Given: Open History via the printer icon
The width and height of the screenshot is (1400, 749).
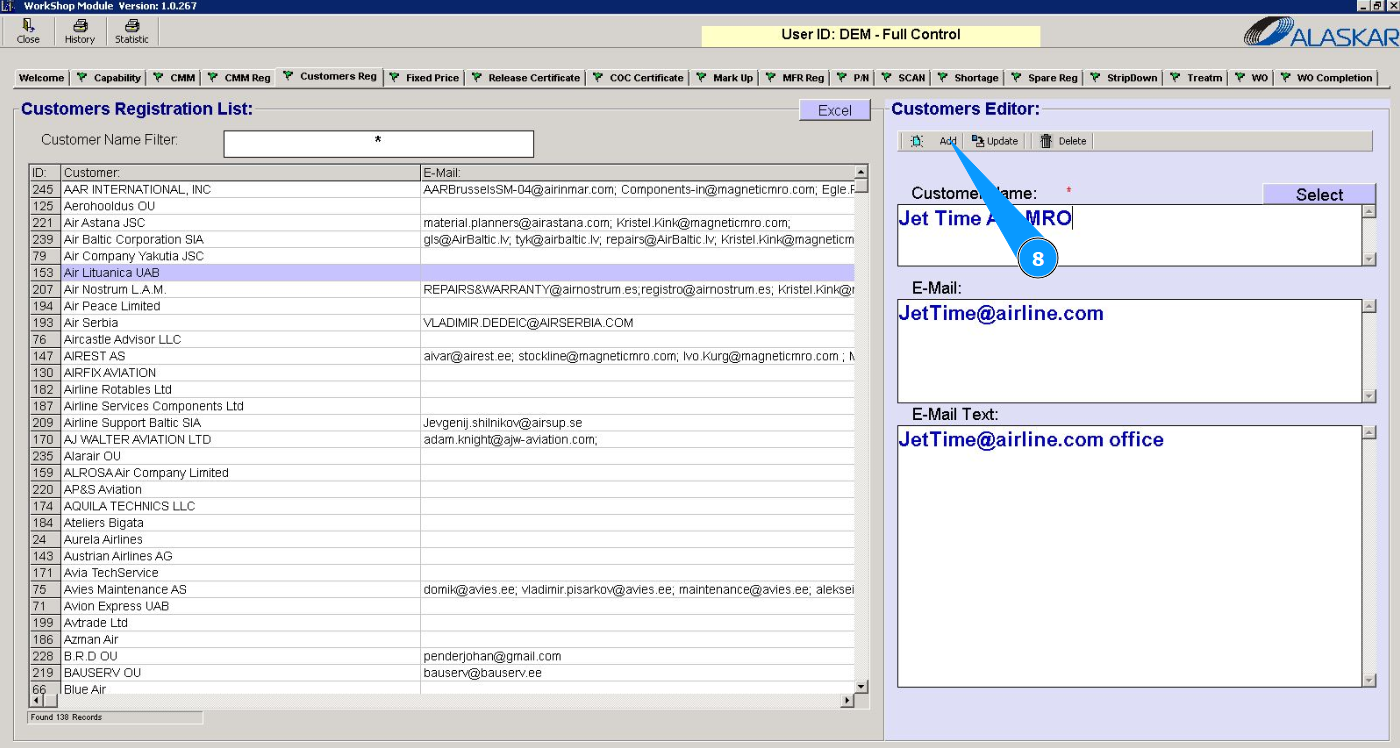Looking at the screenshot, I should 80,26.
